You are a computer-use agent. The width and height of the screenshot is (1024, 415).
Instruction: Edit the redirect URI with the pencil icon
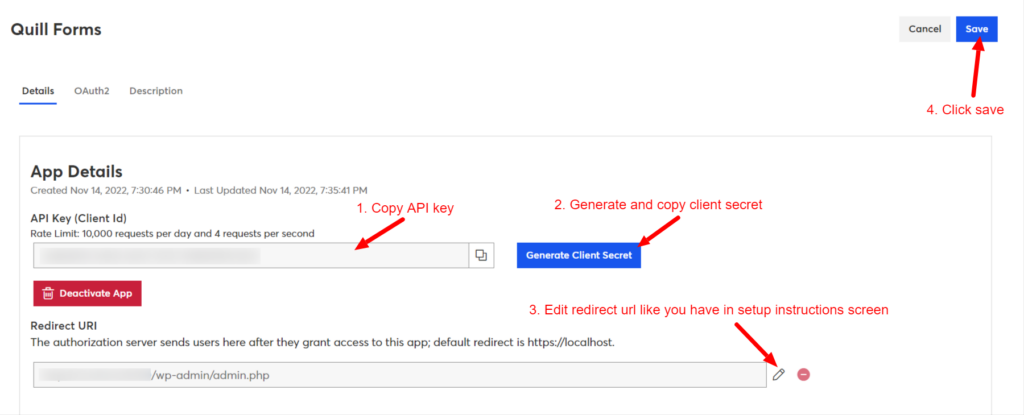click(x=778, y=374)
